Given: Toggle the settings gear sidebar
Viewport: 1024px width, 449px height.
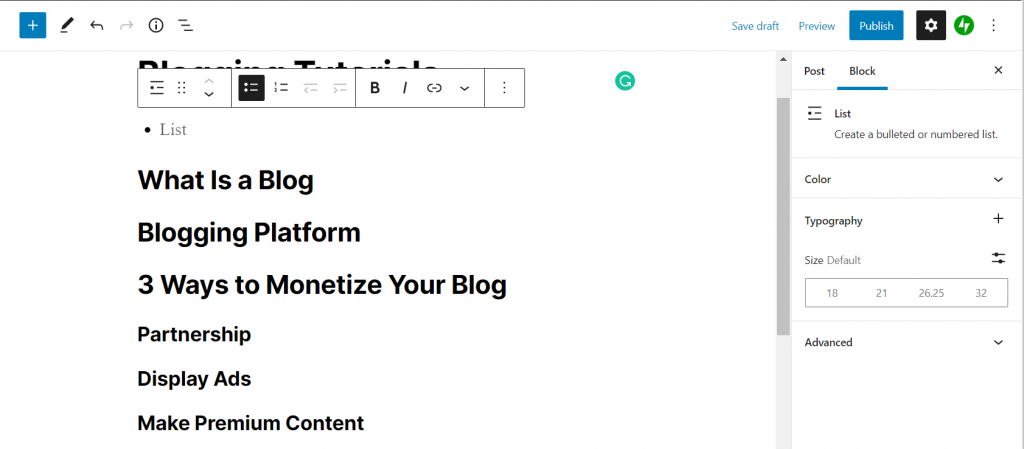Looking at the screenshot, I should pos(931,25).
